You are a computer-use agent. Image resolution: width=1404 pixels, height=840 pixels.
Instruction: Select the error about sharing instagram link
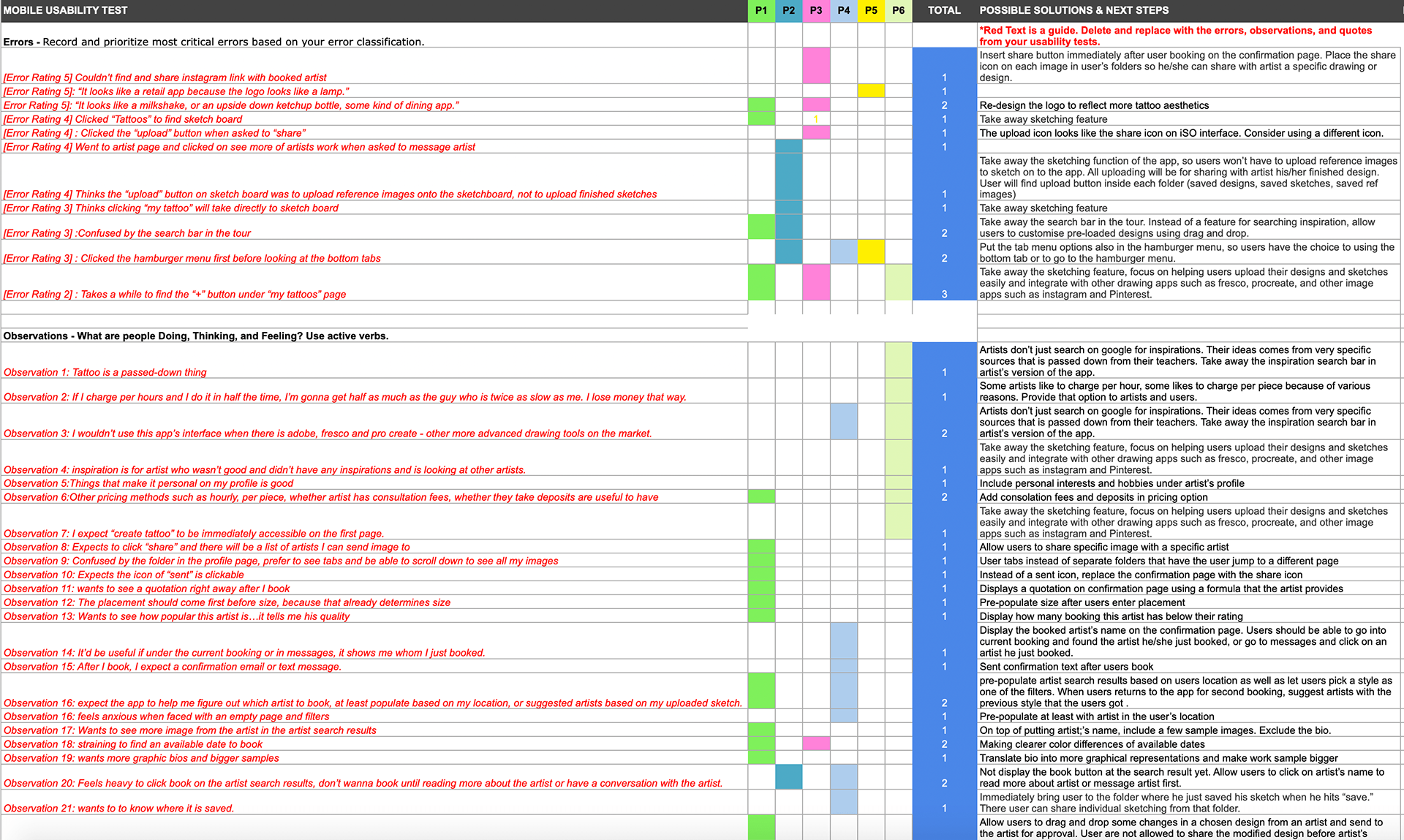point(374,66)
